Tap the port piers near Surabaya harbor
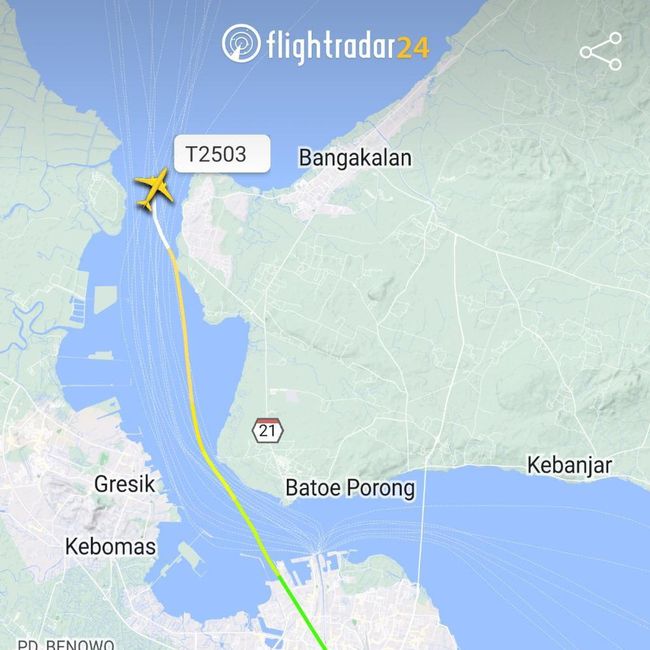 (x=314, y=568)
